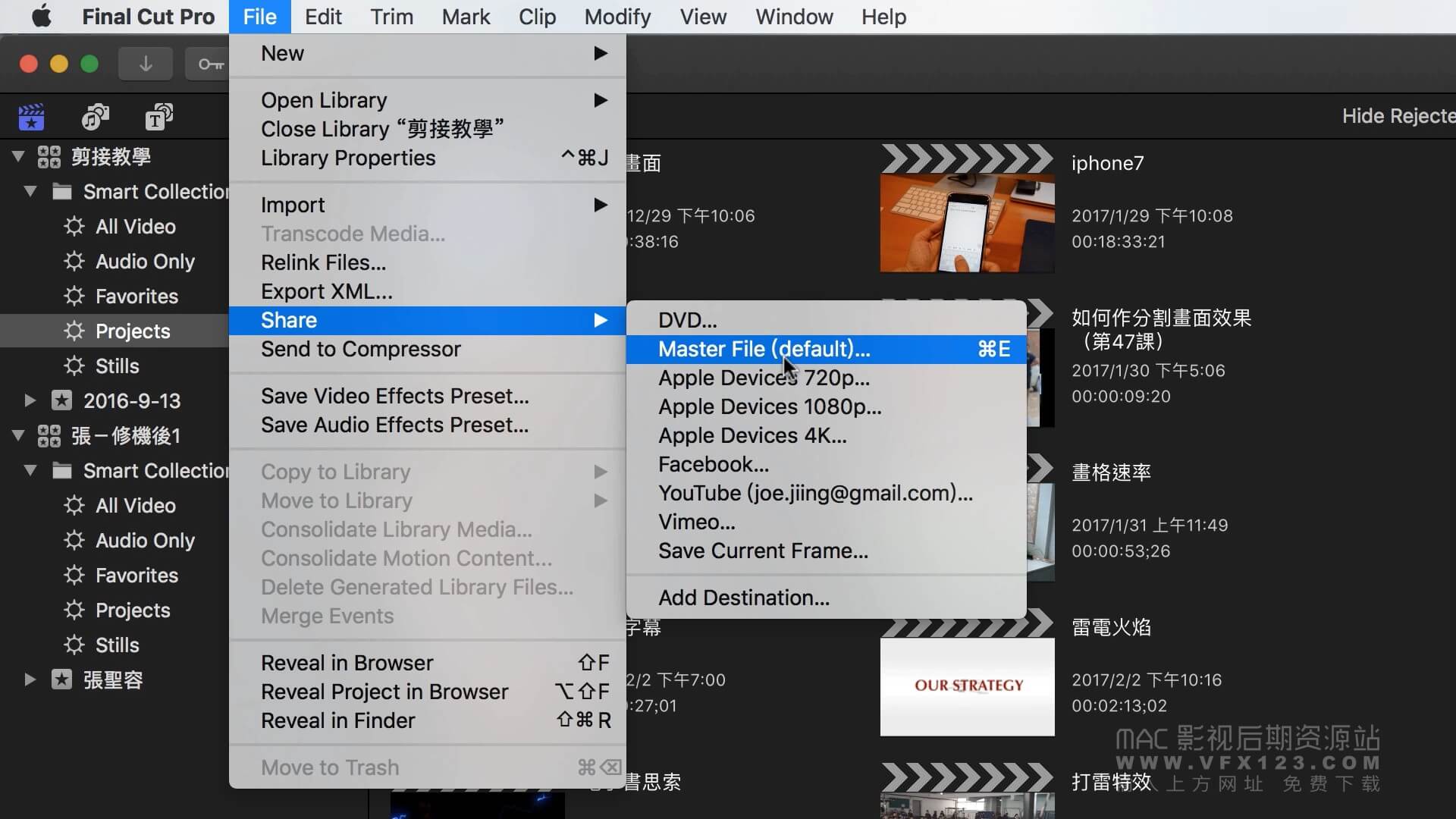The width and height of the screenshot is (1456, 819).
Task: Collapse Smart Collections under 張－修機後1
Action: [x=30, y=471]
